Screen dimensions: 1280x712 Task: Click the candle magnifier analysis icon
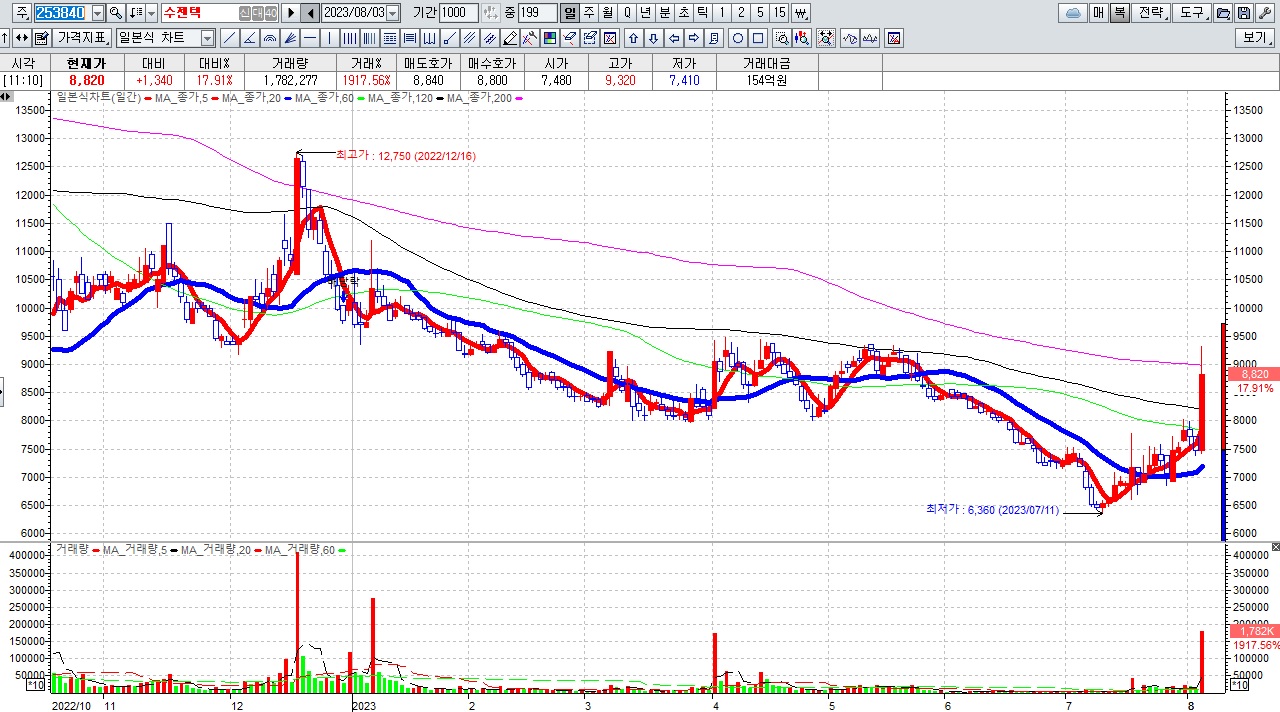(x=802, y=38)
